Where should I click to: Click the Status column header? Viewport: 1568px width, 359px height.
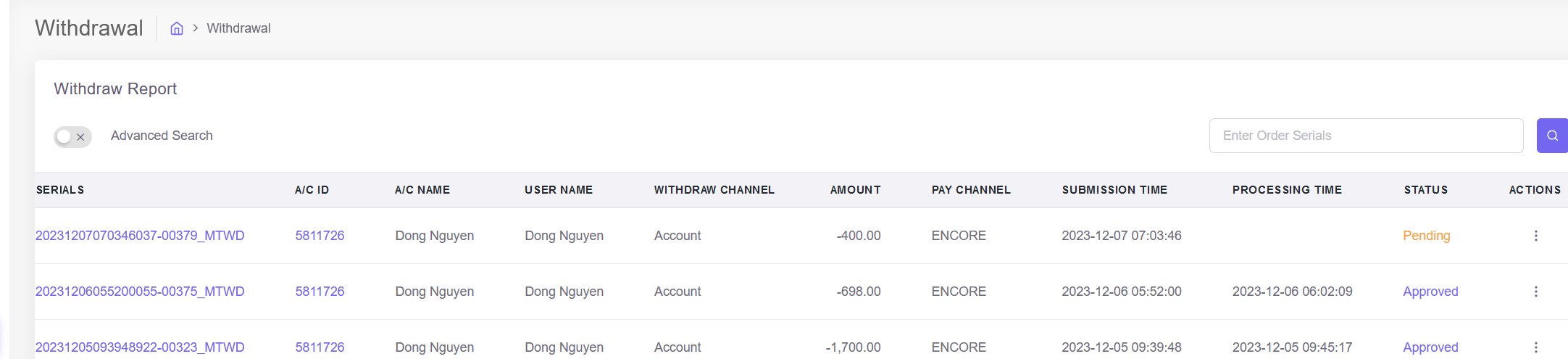(1425, 190)
